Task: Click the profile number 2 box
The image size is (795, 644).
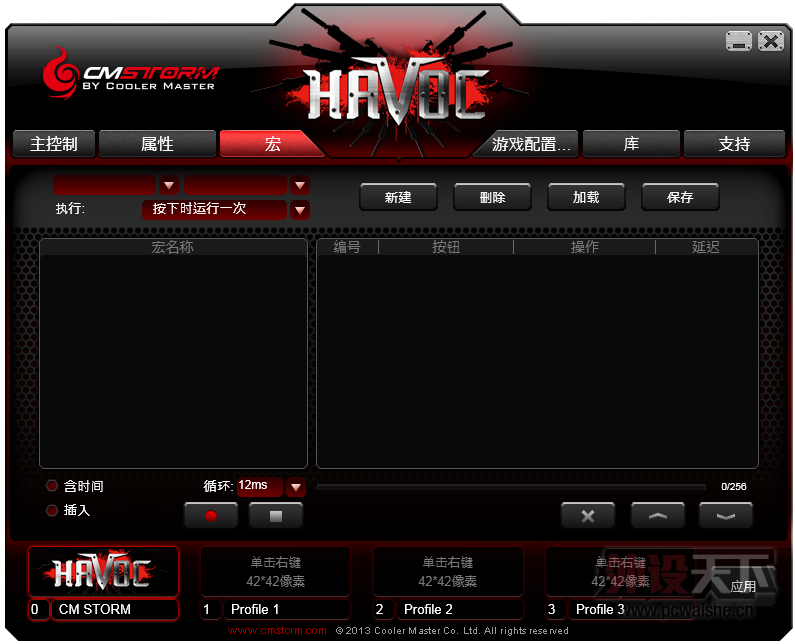Action: 383,610
